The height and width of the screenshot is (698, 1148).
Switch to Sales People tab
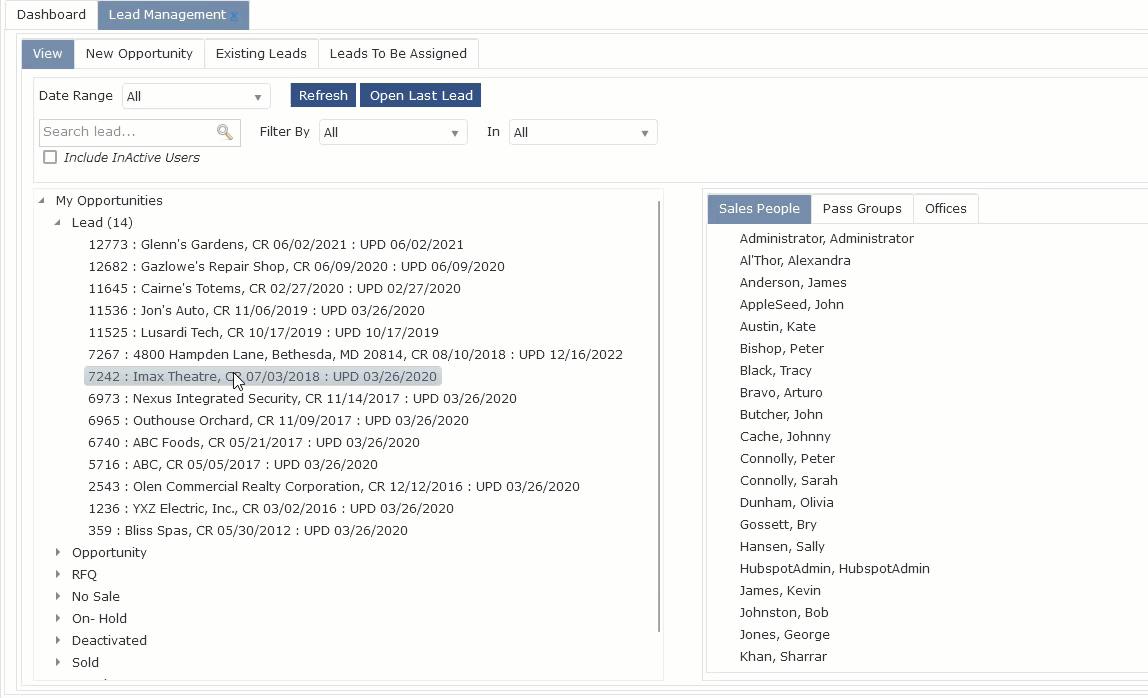click(x=759, y=209)
